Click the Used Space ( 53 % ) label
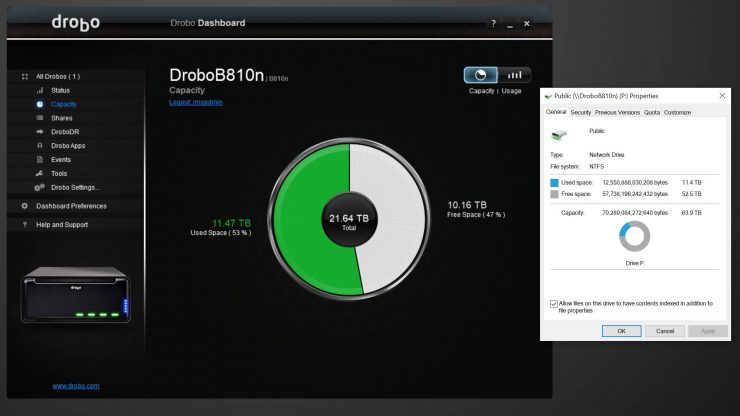The image size is (740, 416). click(x=221, y=233)
